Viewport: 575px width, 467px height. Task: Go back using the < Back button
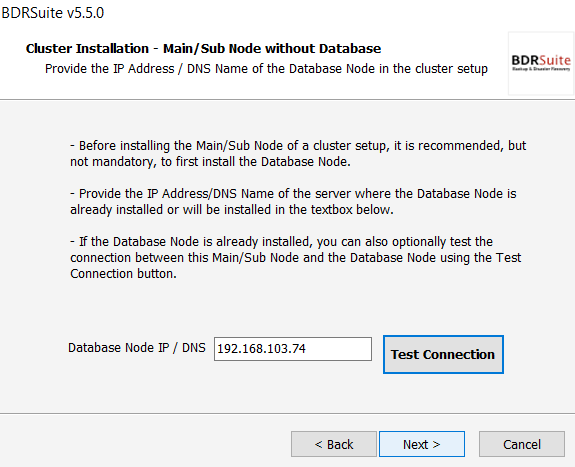click(x=334, y=444)
